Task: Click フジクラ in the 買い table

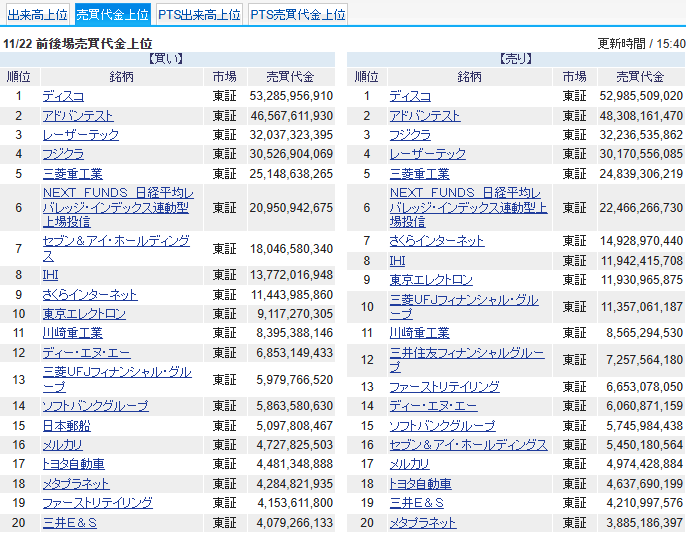Action: coord(63,154)
